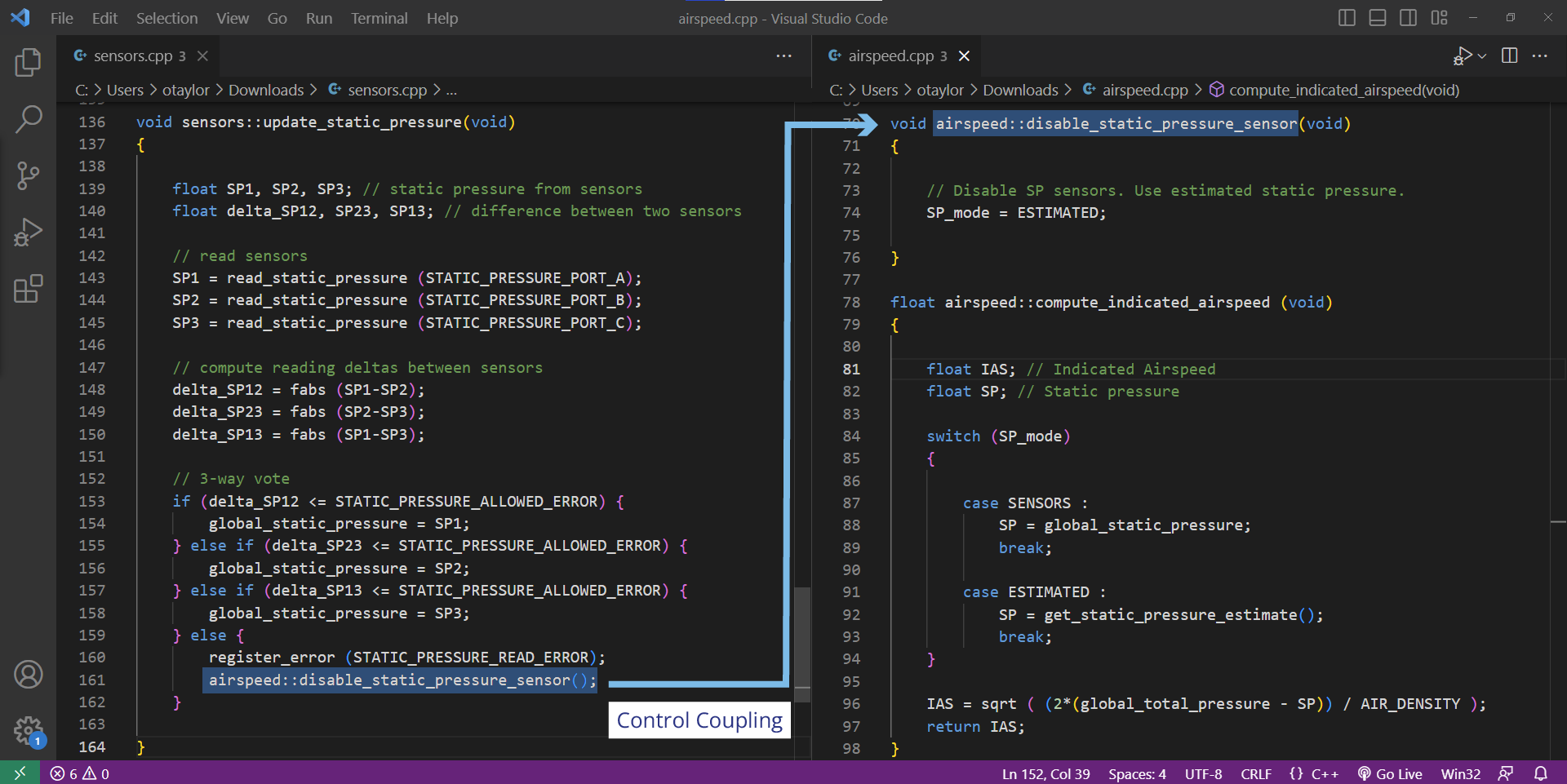This screenshot has height=784, width=1567.
Task: Change CRLF end of line sequence
Action: click(x=1256, y=773)
